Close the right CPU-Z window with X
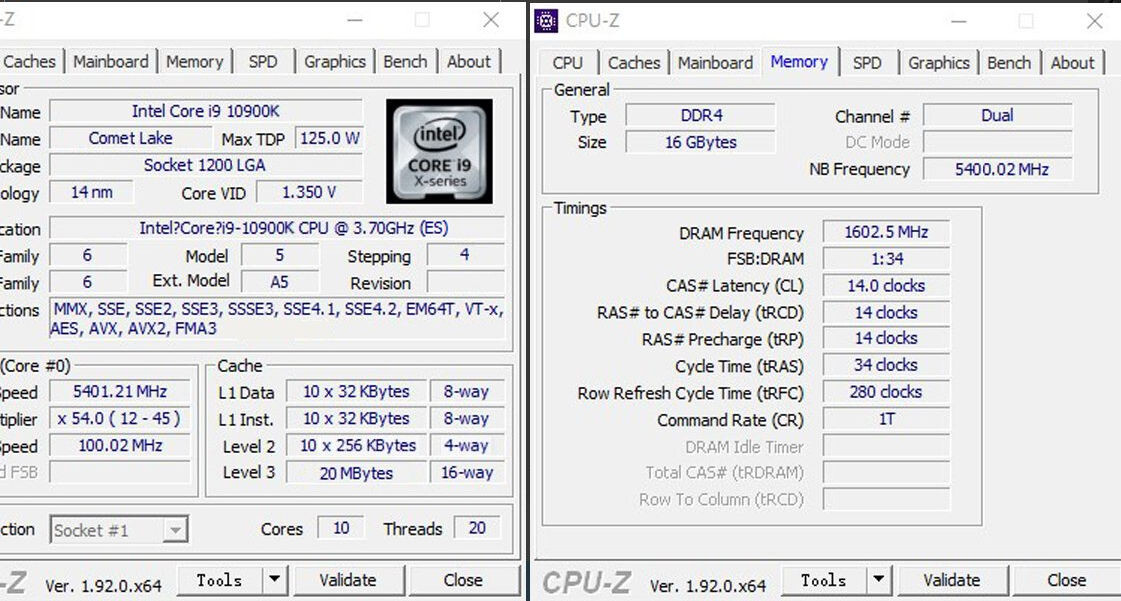Viewport: 1121px width, 601px height. [1094, 21]
